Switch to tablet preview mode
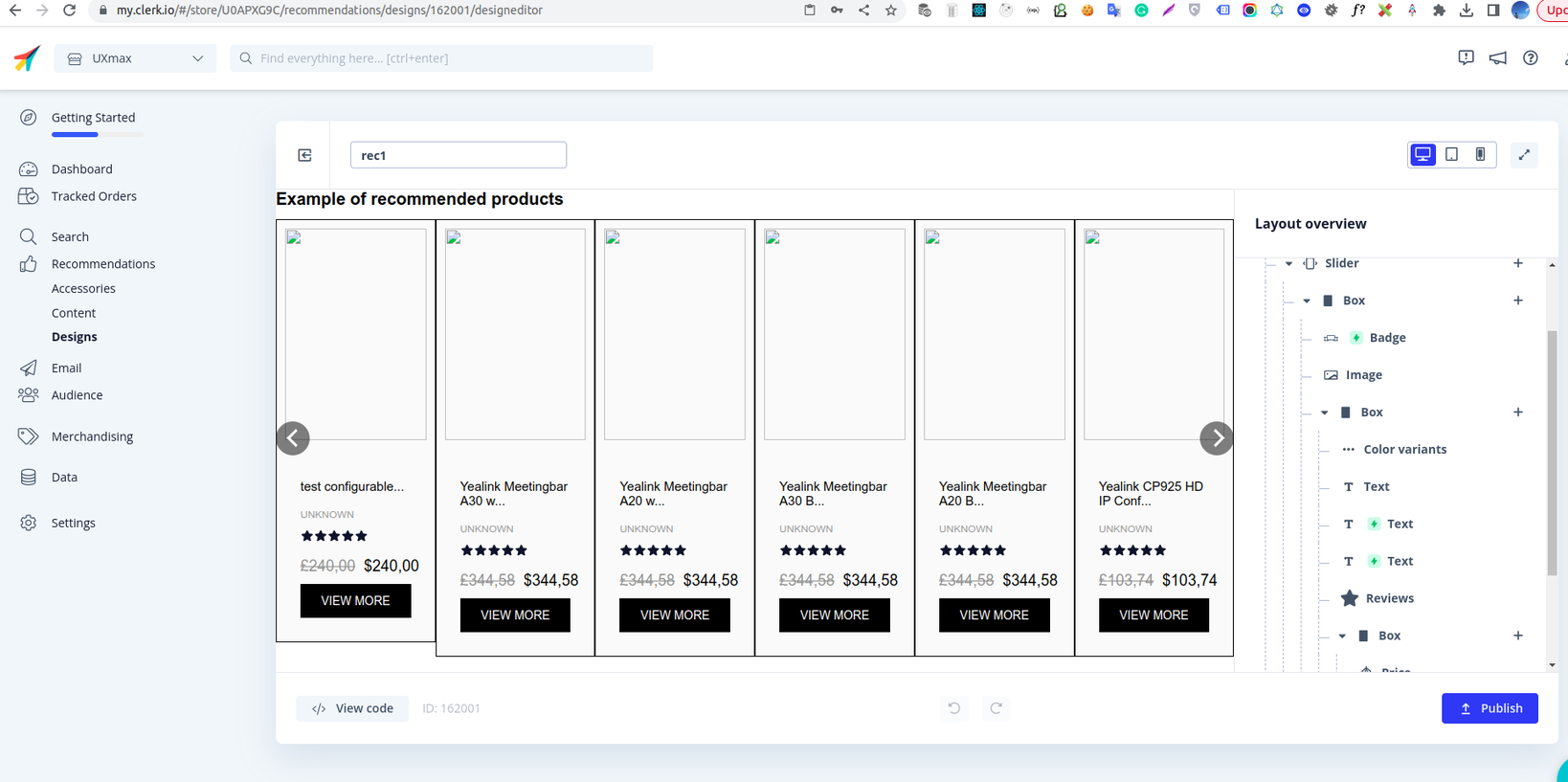 [x=1452, y=155]
